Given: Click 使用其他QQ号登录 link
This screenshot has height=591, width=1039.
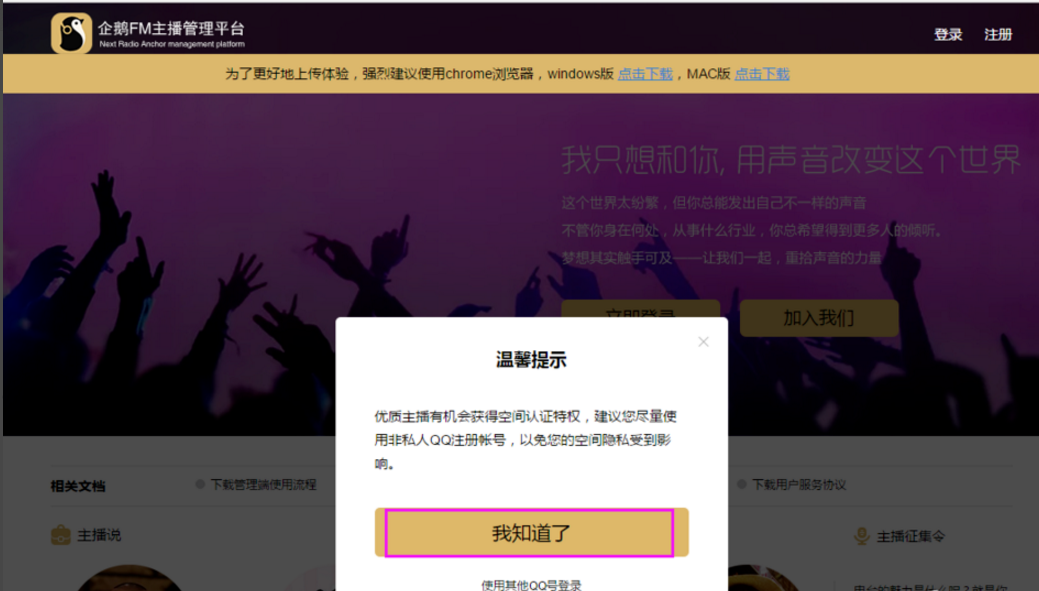Looking at the screenshot, I should pos(531,585).
